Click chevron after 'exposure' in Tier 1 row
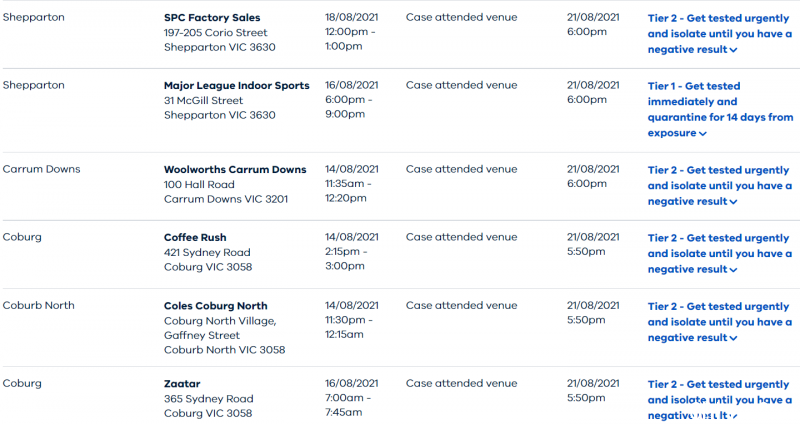800x424 pixels. (703, 134)
